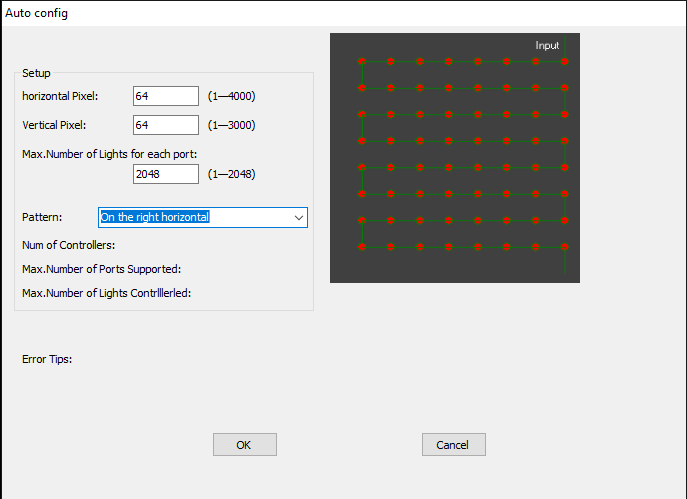Focus the Max lights per port field
Screen dimensions: 687x499
pyautogui.click(x=166, y=174)
